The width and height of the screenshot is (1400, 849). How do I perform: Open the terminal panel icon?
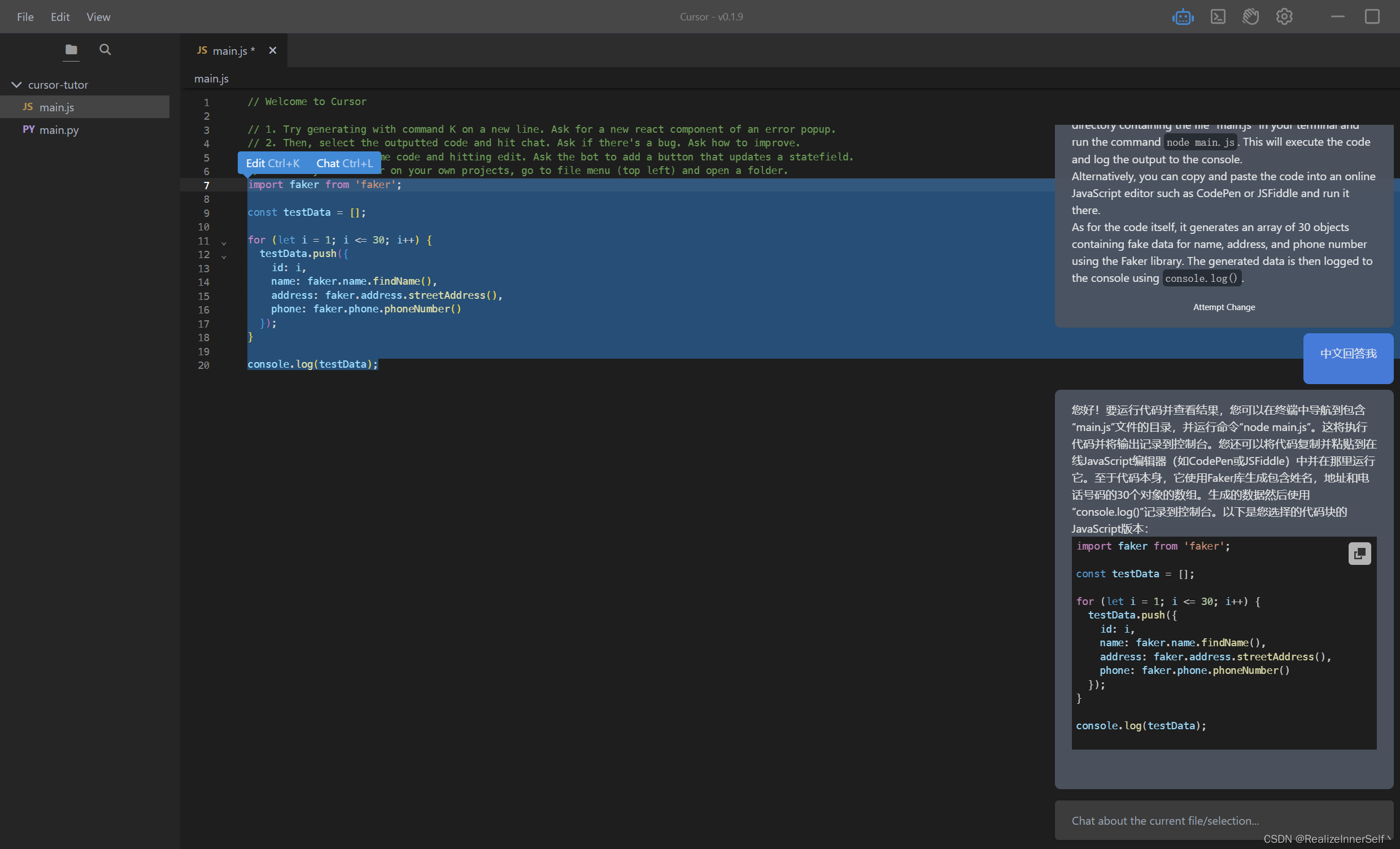tap(1218, 16)
